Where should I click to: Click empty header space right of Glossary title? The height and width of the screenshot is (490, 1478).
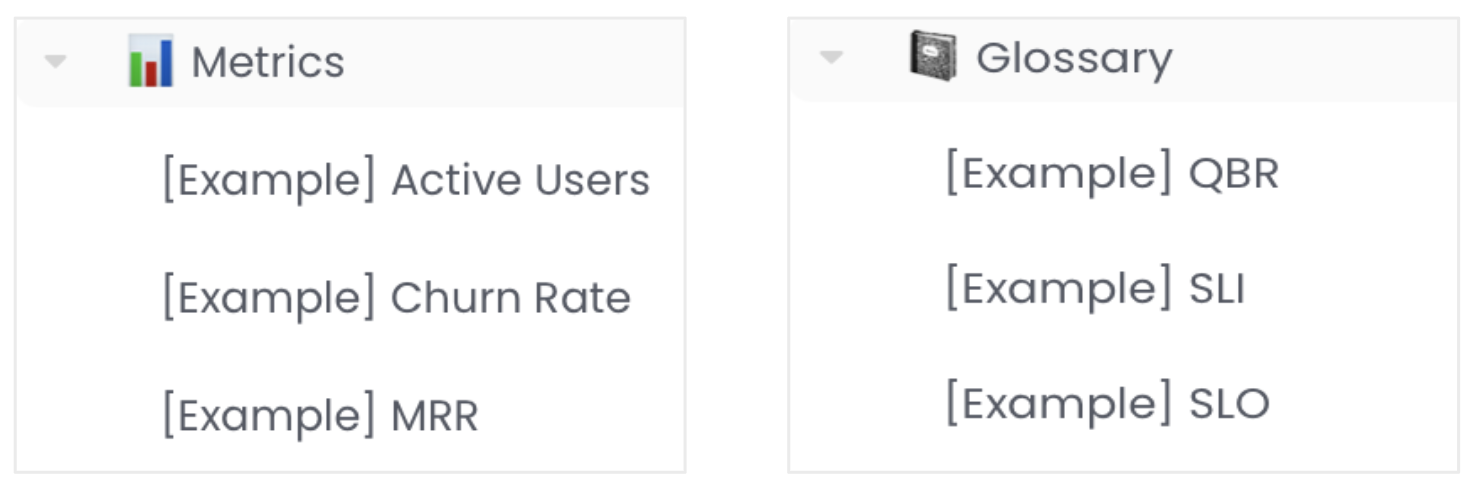(1320, 57)
